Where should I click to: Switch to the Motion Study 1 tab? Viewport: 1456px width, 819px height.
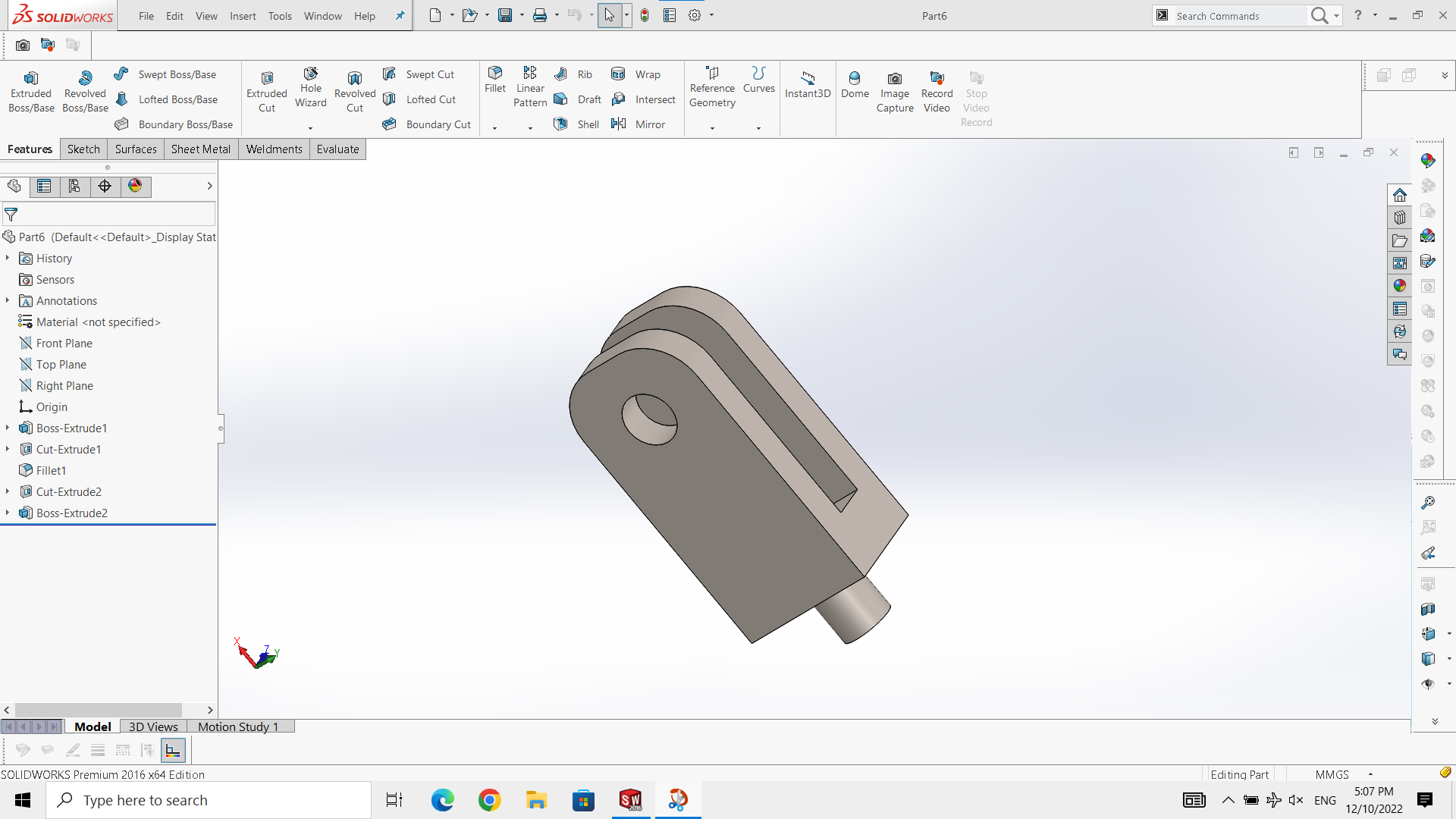(x=238, y=726)
